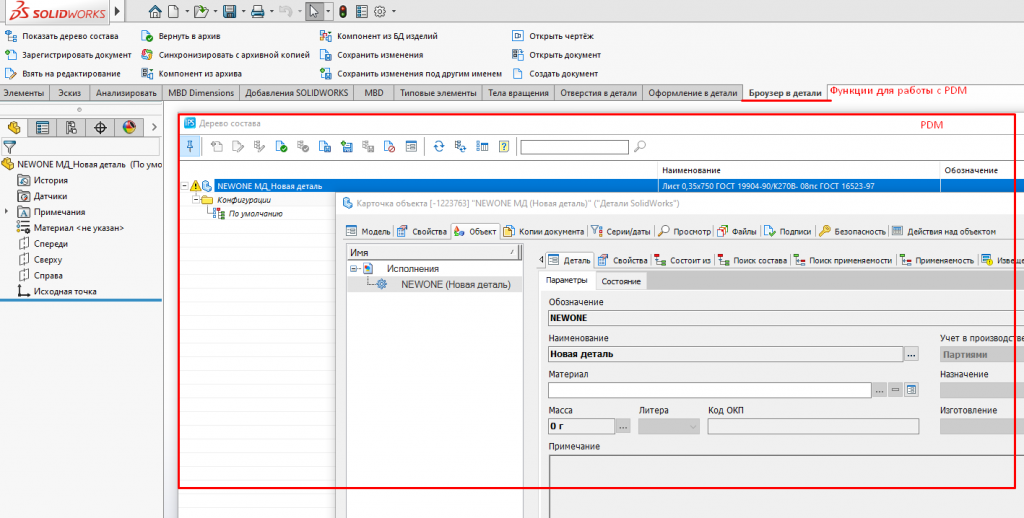The image size is (1024, 518).
Task: Click document with green check icon in PDM toolbar
Action: (281, 147)
